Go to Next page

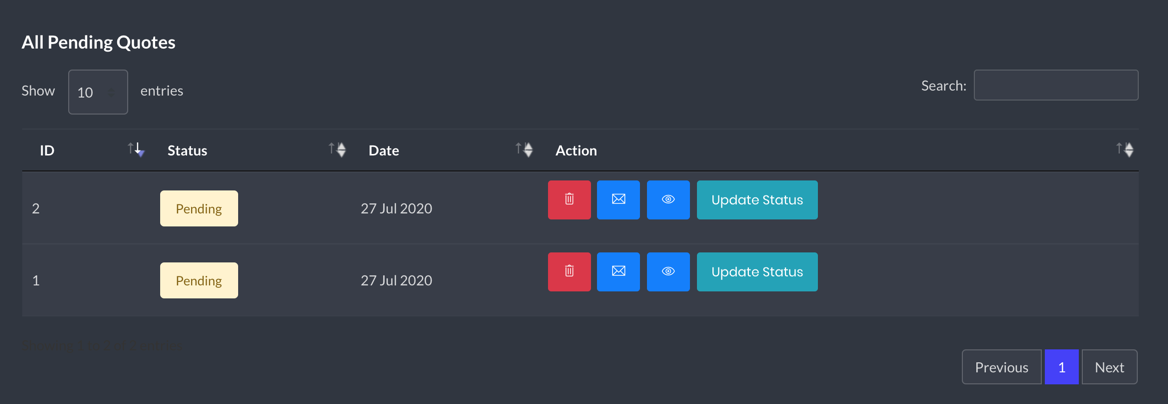(1109, 367)
